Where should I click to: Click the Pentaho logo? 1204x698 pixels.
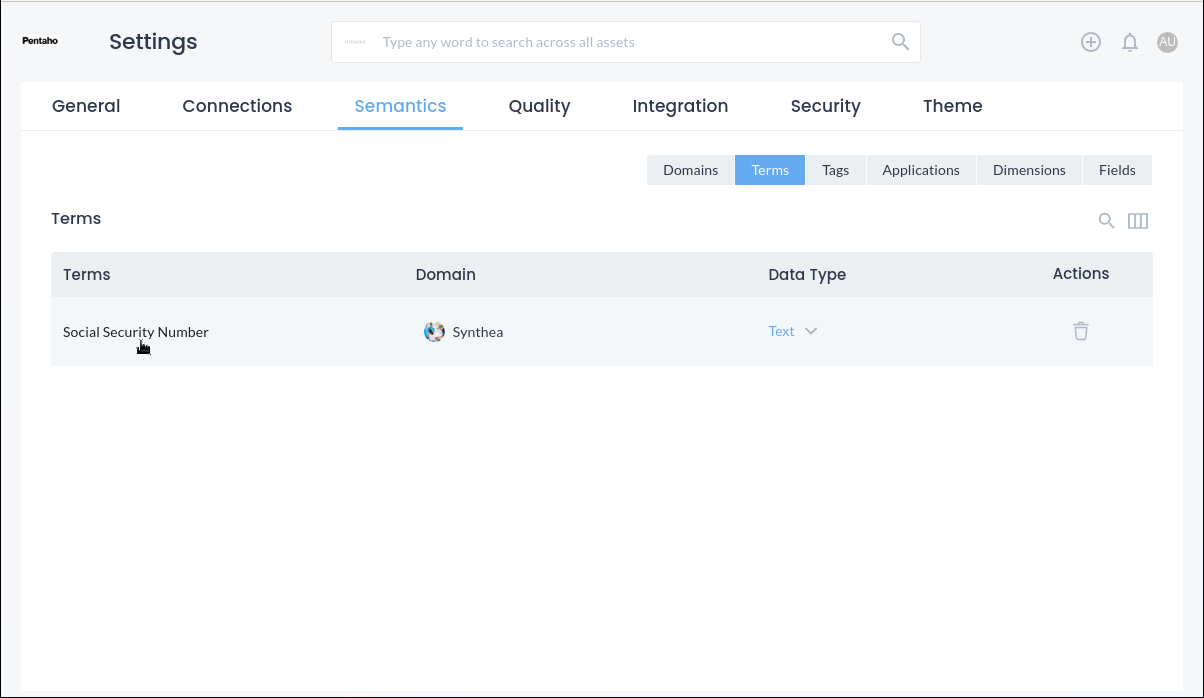[40, 42]
